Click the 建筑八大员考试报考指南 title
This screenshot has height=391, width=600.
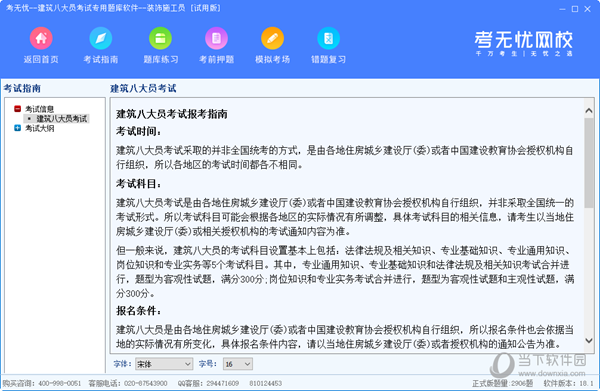(172, 114)
